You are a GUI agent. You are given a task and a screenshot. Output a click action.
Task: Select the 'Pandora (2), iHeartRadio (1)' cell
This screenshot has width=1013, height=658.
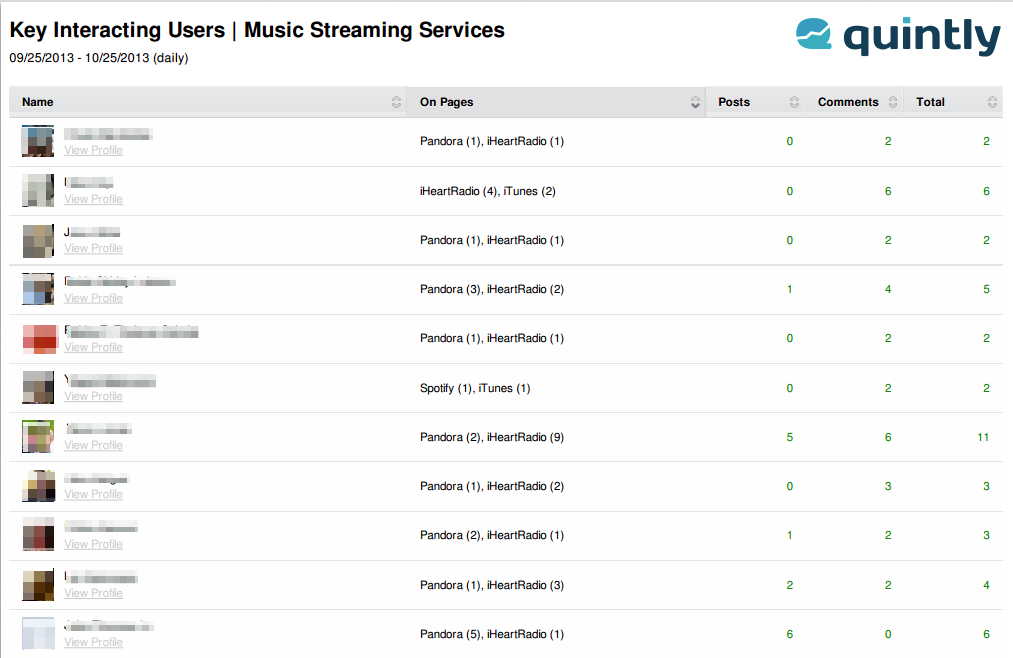click(x=492, y=535)
